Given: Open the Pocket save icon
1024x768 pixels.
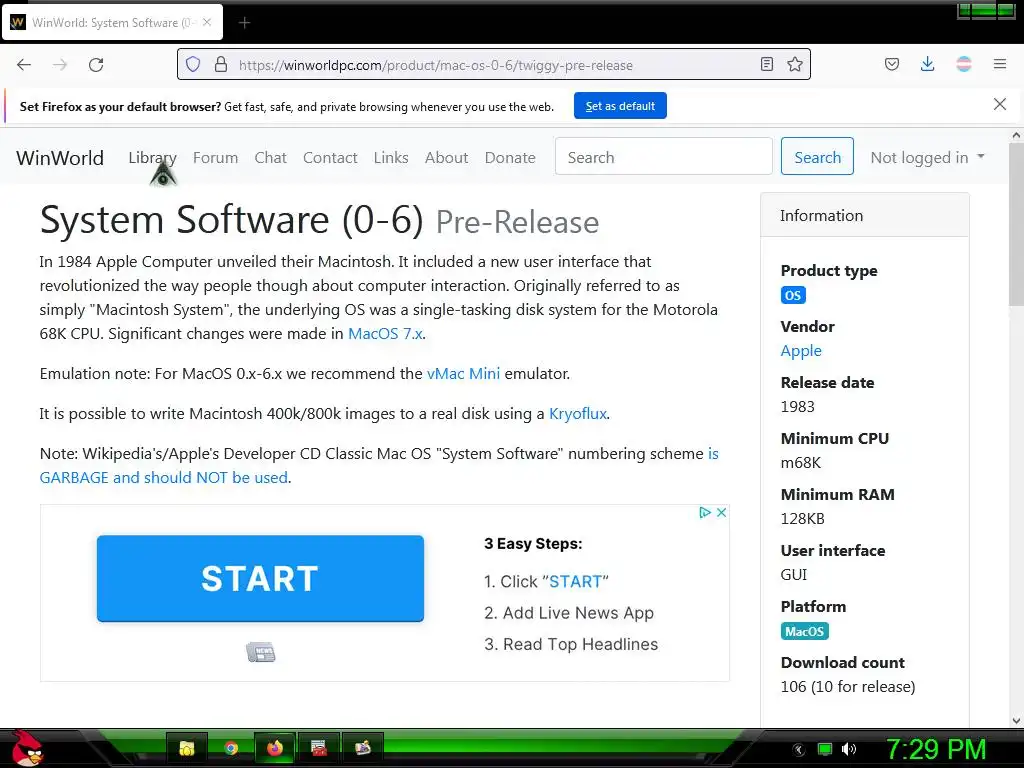Looking at the screenshot, I should pyautogui.click(x=891, y=64).
